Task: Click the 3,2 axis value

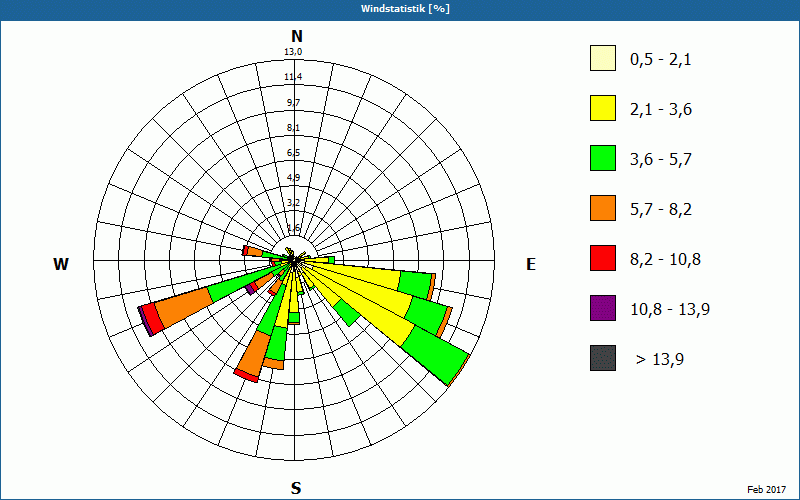Action: [x=293, y=203]
